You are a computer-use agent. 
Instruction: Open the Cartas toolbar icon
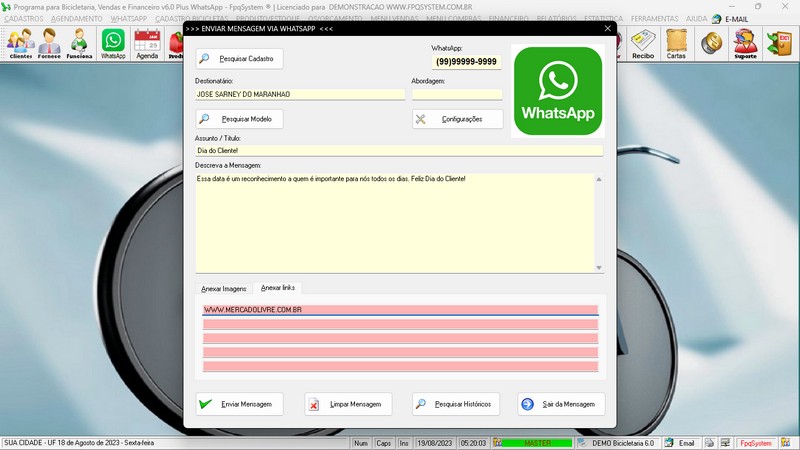click(676, 43)
